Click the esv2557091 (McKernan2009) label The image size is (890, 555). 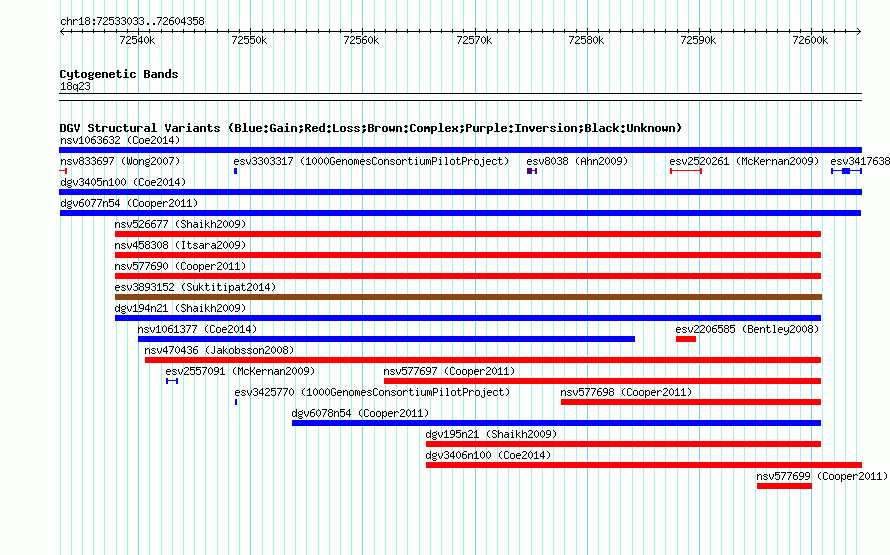(x=240, y=371)
